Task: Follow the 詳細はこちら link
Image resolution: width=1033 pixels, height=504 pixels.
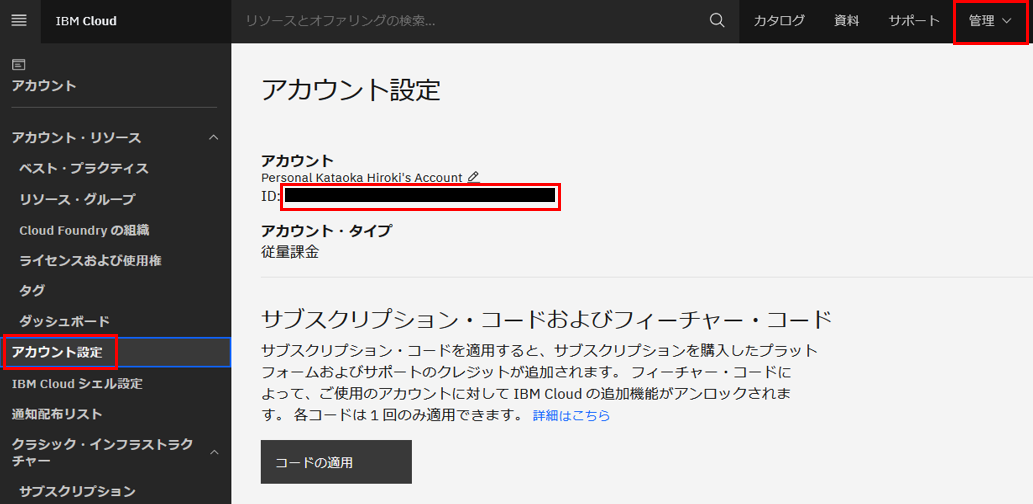Action: coord(571,416)
